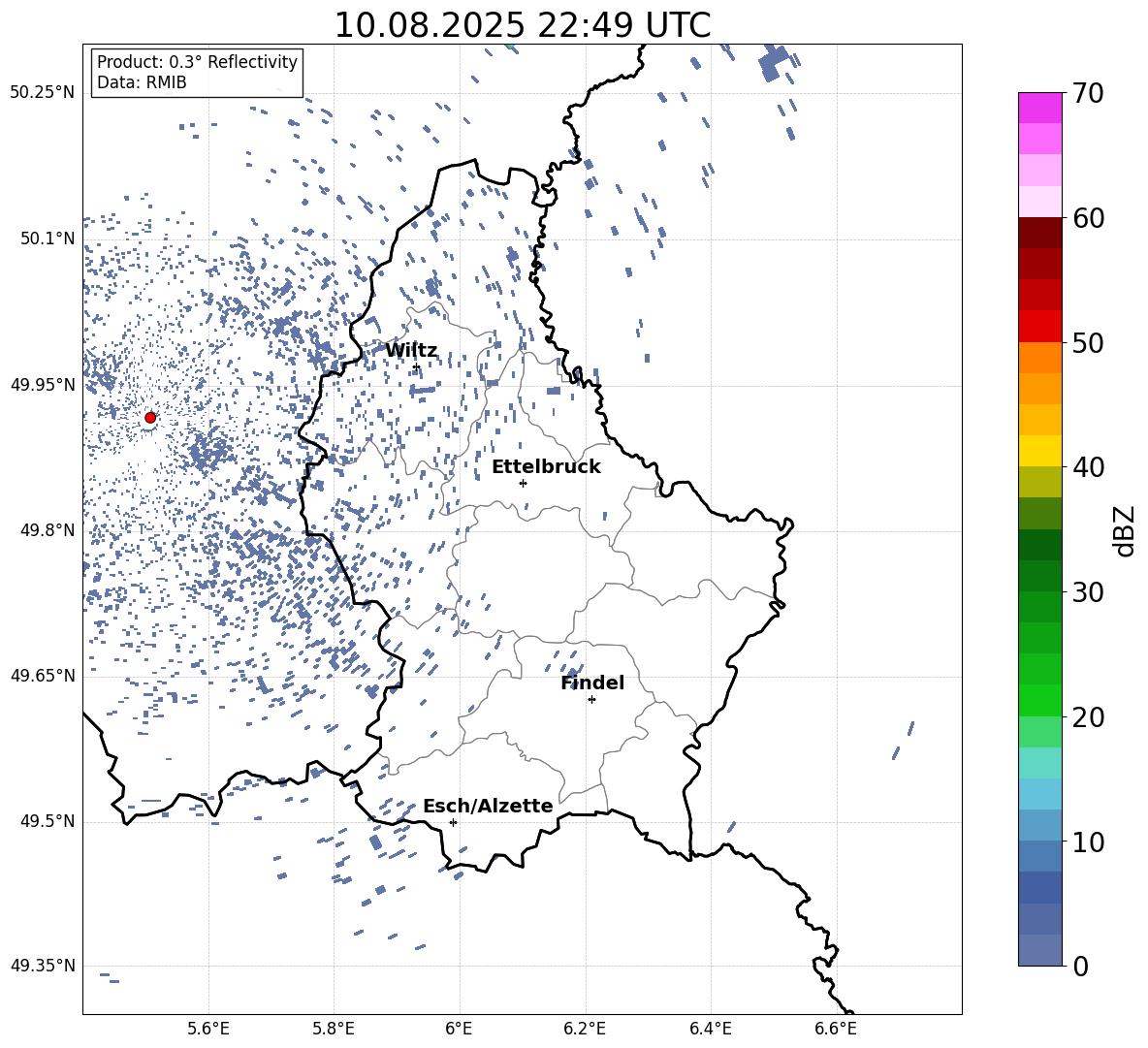Click the 6.6°E longitude label
Screen dimensions: 1148x1048
click(x=836, y=1029)
